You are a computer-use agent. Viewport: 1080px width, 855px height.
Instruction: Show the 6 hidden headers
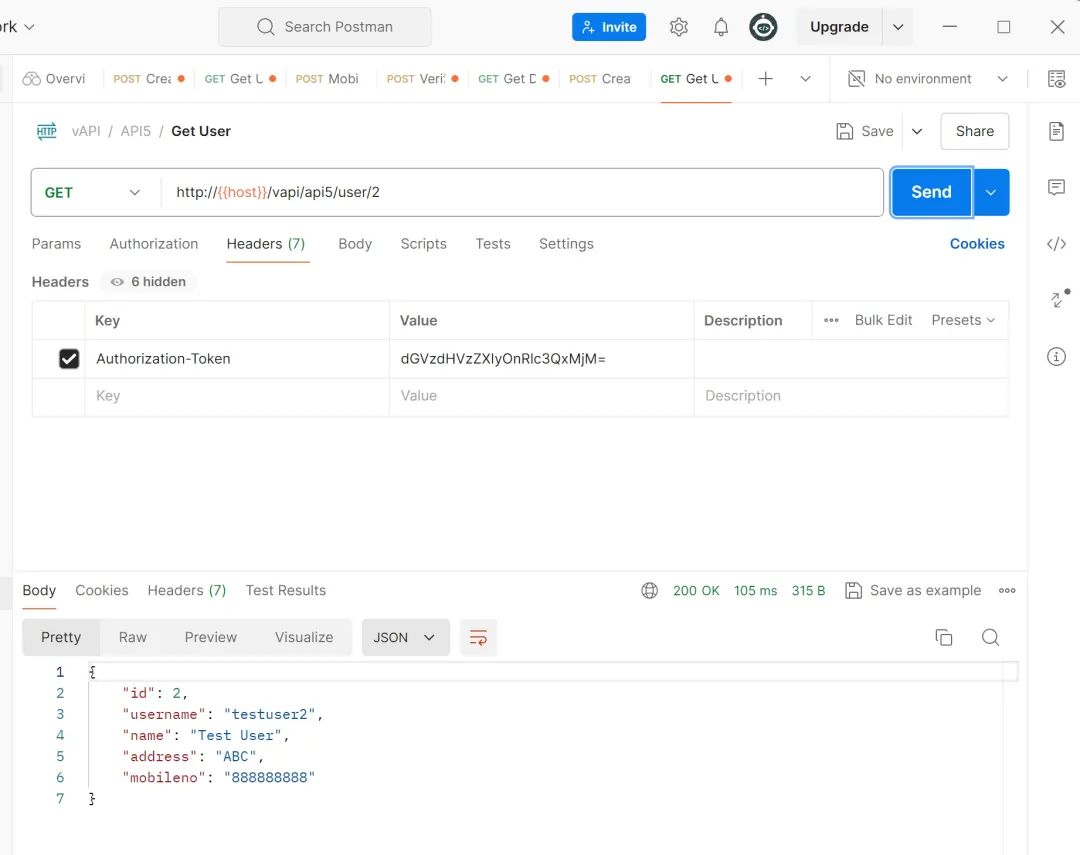pos(149,282)
